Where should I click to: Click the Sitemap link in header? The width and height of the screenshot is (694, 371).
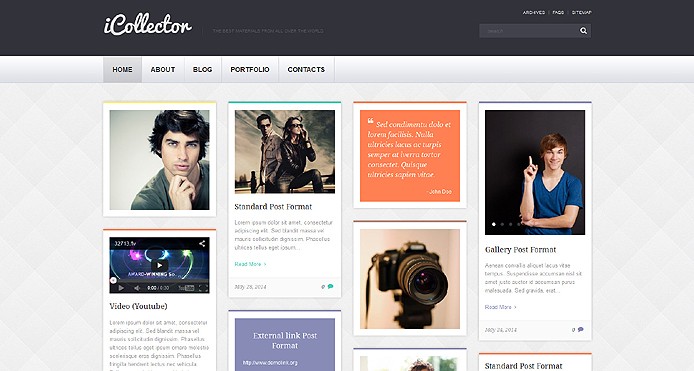(581, 12)
